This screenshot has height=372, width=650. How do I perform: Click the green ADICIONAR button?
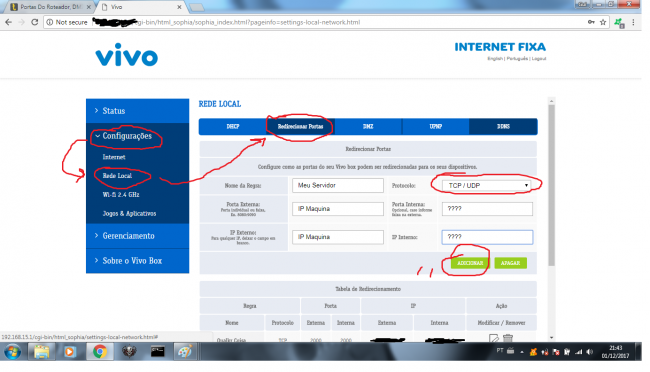point(470,263)
